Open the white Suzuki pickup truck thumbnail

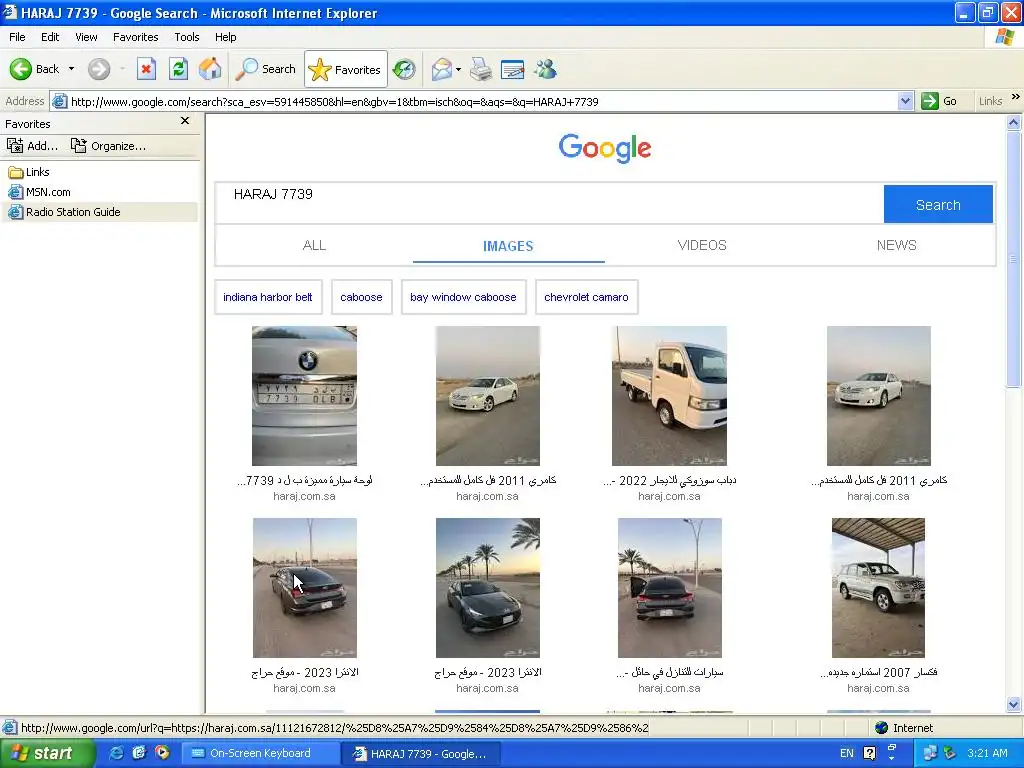click(669, 396)
